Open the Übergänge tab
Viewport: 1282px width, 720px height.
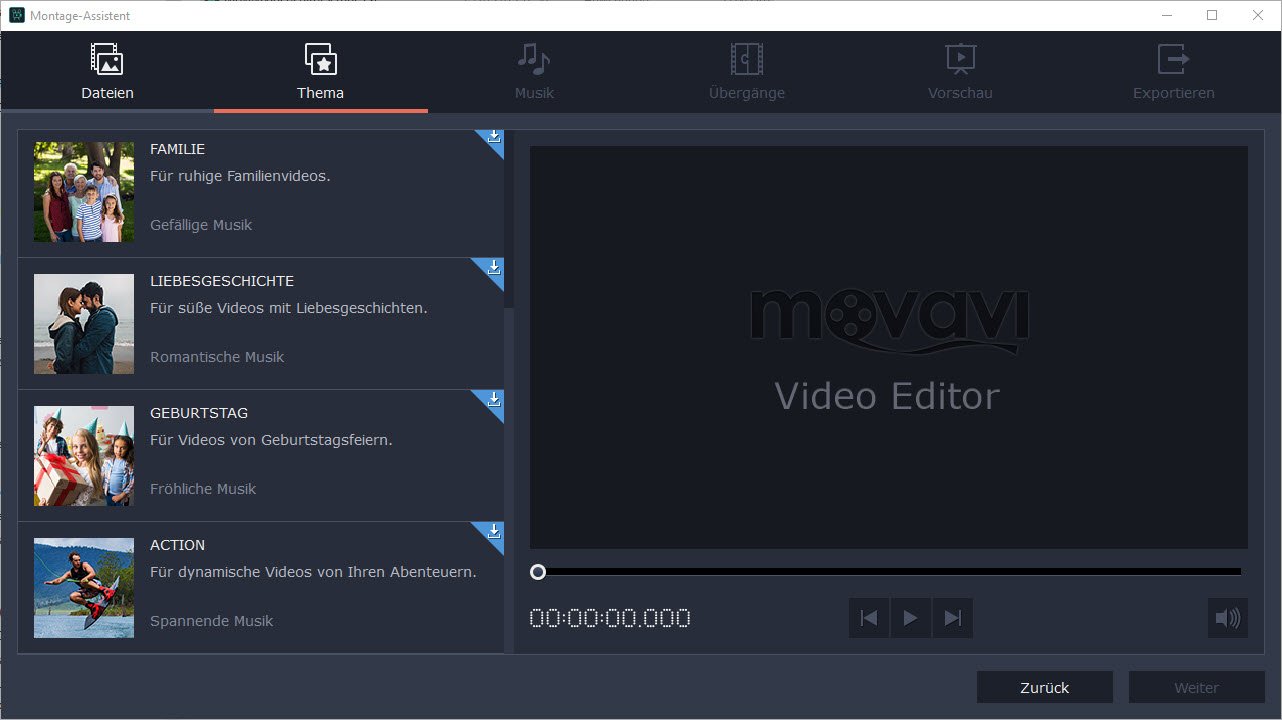(747, 71)
